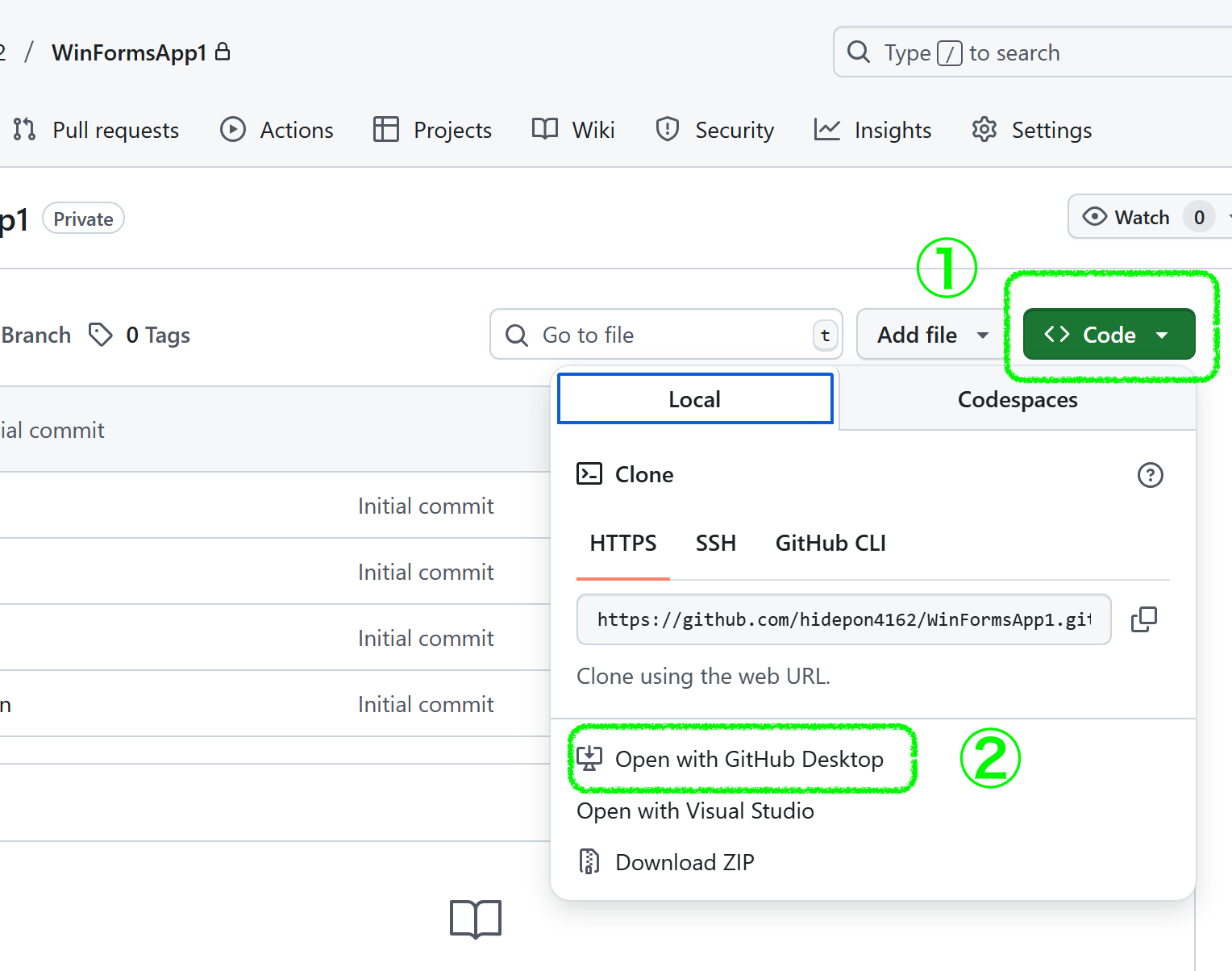Click the 'Clone using the web URL.' text
Image resolution: width=1232 pixels, height=971 pixels.
(703, 676)
